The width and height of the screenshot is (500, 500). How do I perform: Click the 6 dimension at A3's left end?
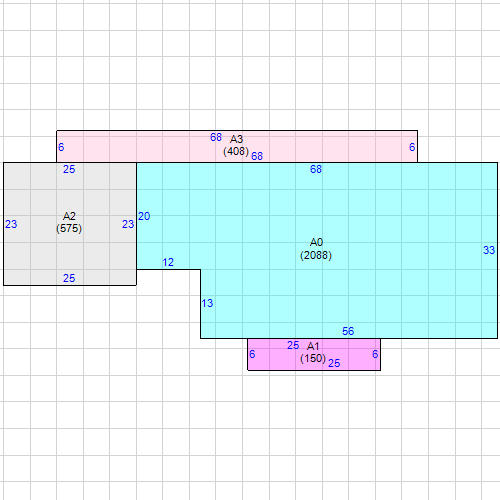pos(61,147)
